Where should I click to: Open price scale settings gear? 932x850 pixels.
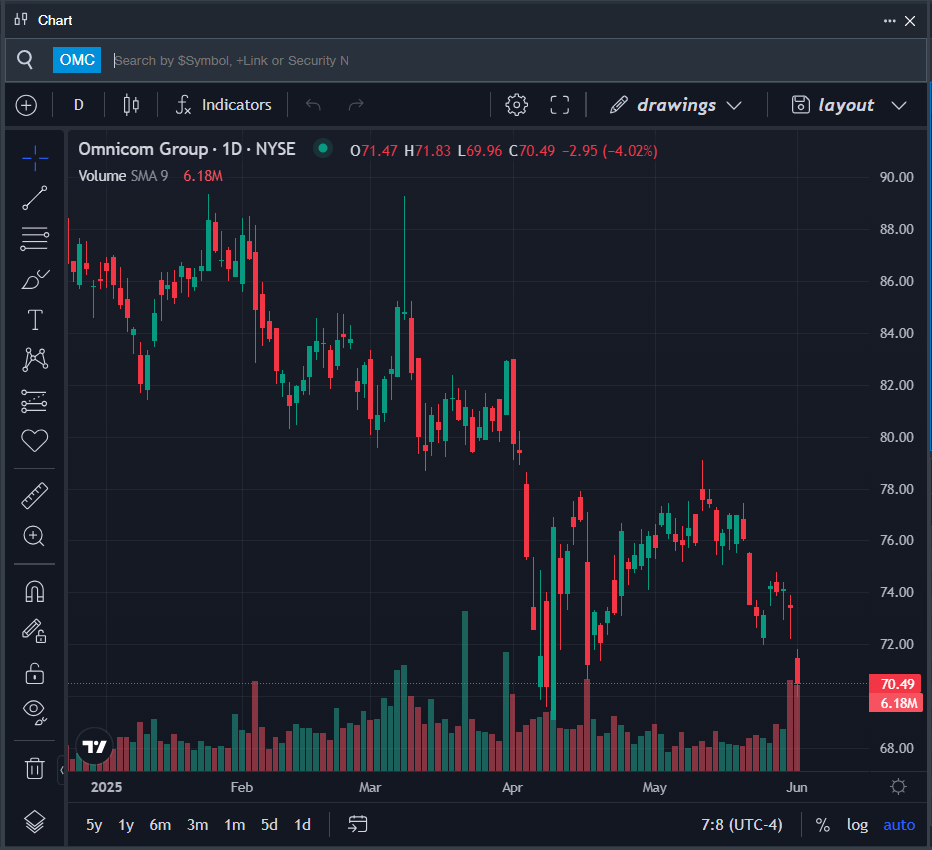click(x=899, y=787)
